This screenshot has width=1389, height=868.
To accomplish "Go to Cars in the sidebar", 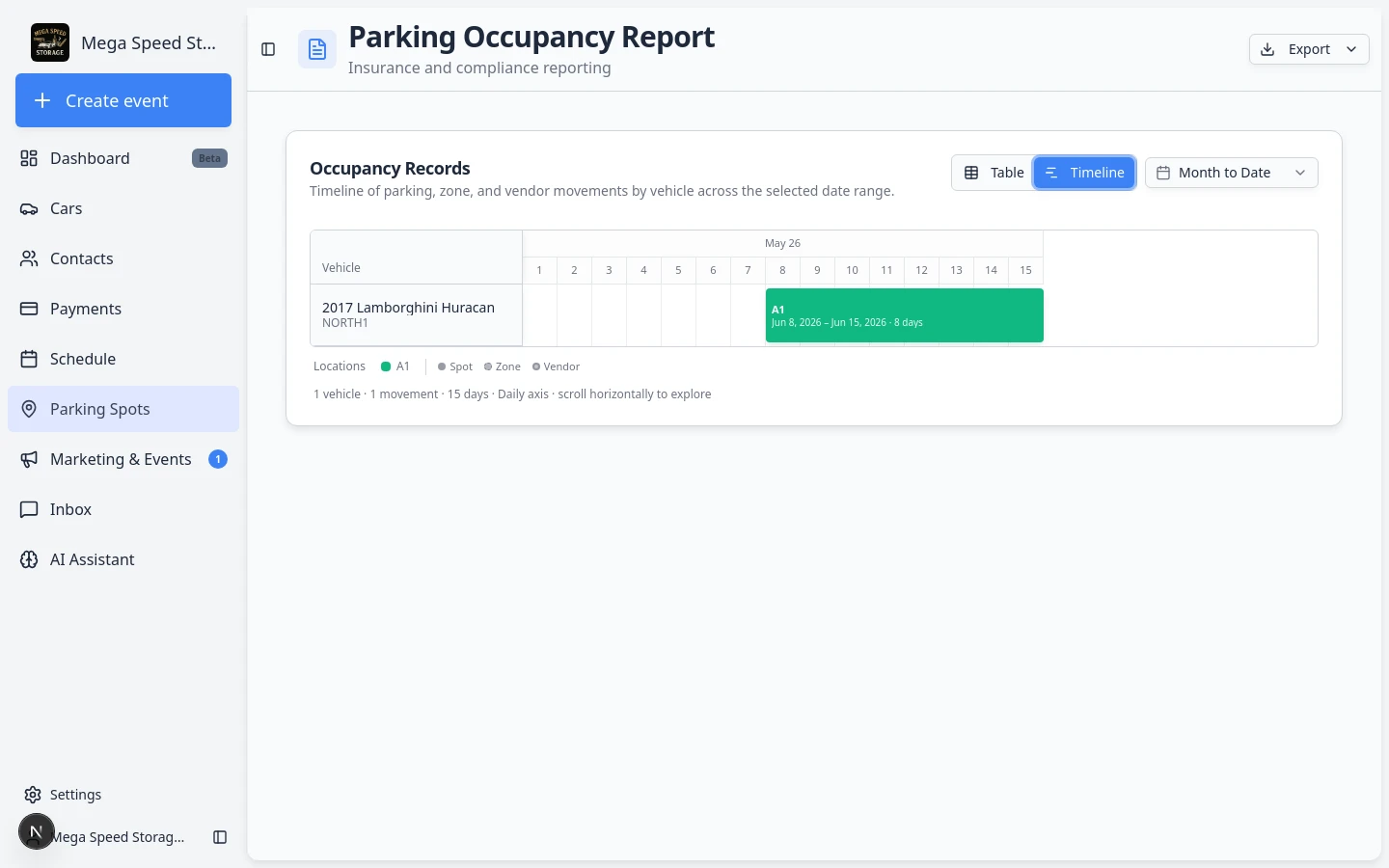I will 123,208.
